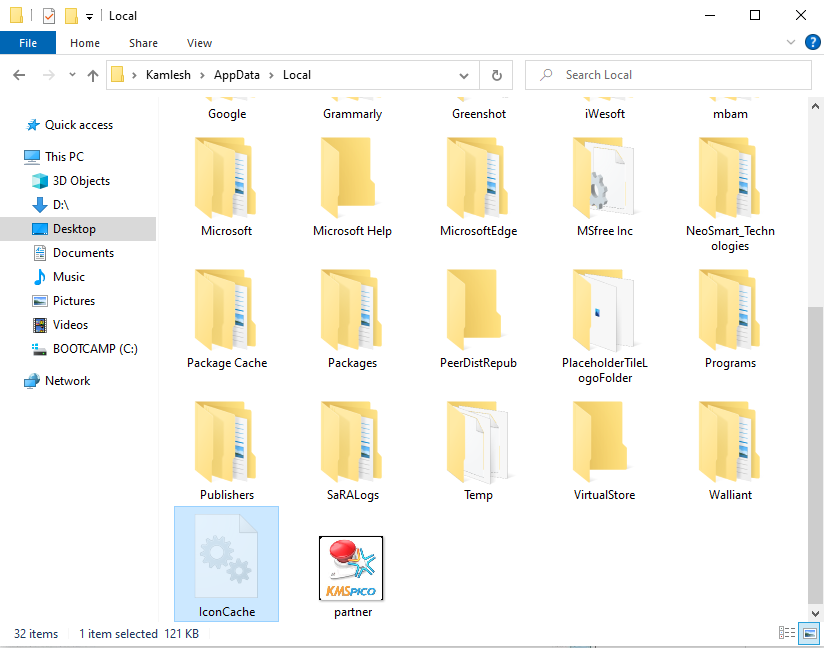Select the BOOTCAMP (C:) drive
824x648 pixels.
click(94, 349)
